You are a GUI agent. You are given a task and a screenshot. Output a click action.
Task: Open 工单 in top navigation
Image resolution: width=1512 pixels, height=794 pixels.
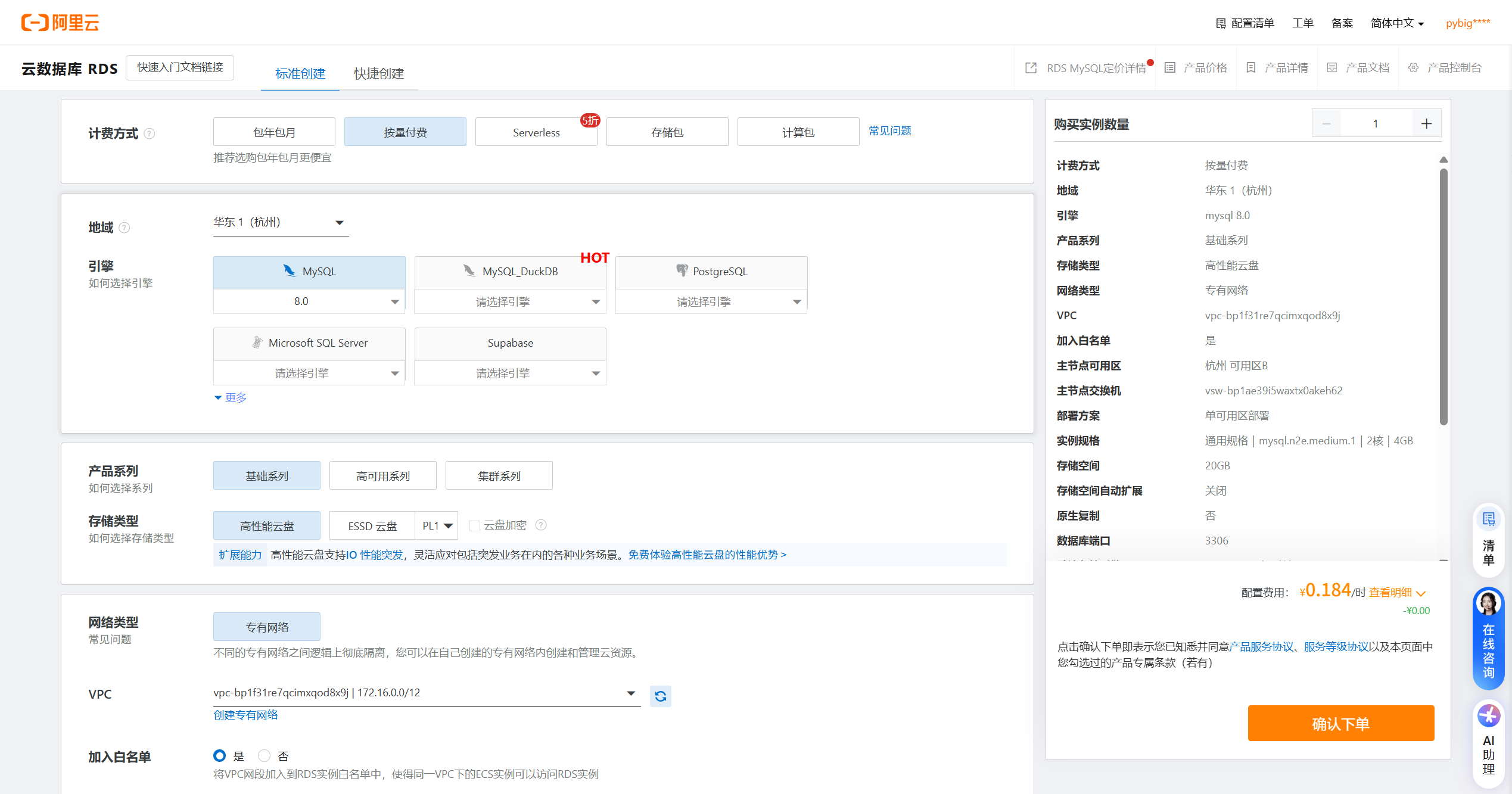[1303, 23]
